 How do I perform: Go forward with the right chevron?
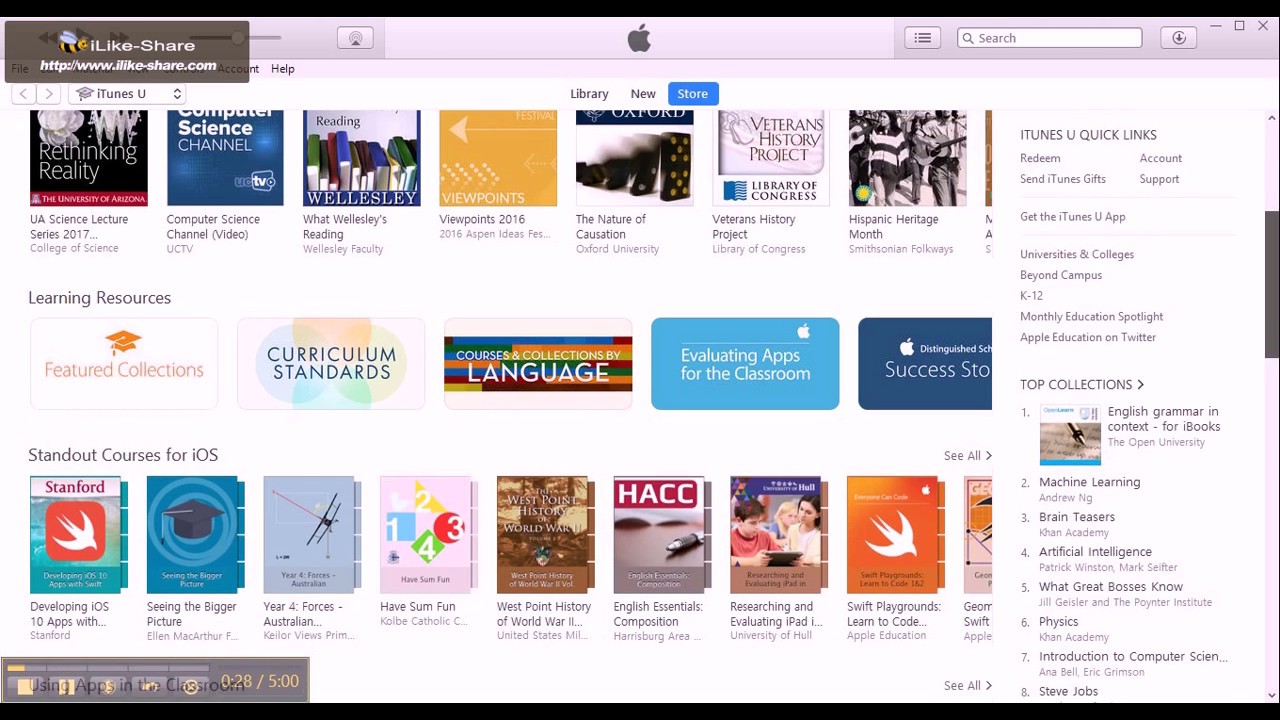[49, 94]
